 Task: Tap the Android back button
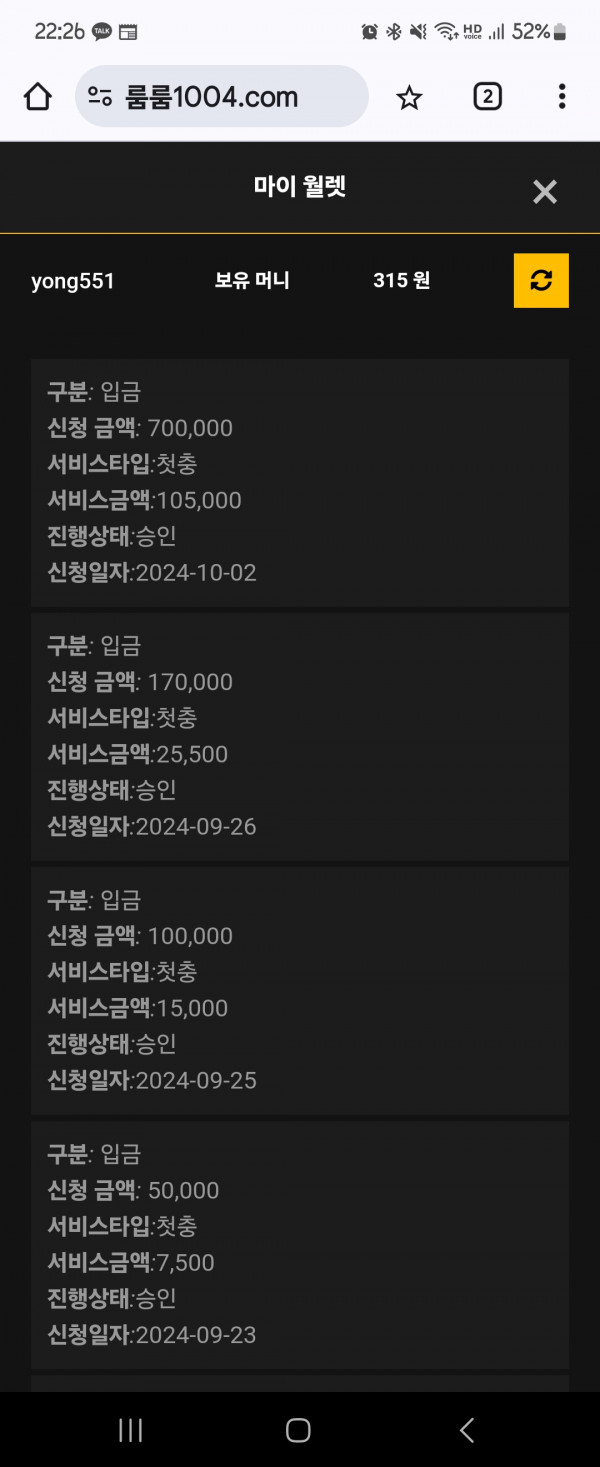pos(467,1431)
